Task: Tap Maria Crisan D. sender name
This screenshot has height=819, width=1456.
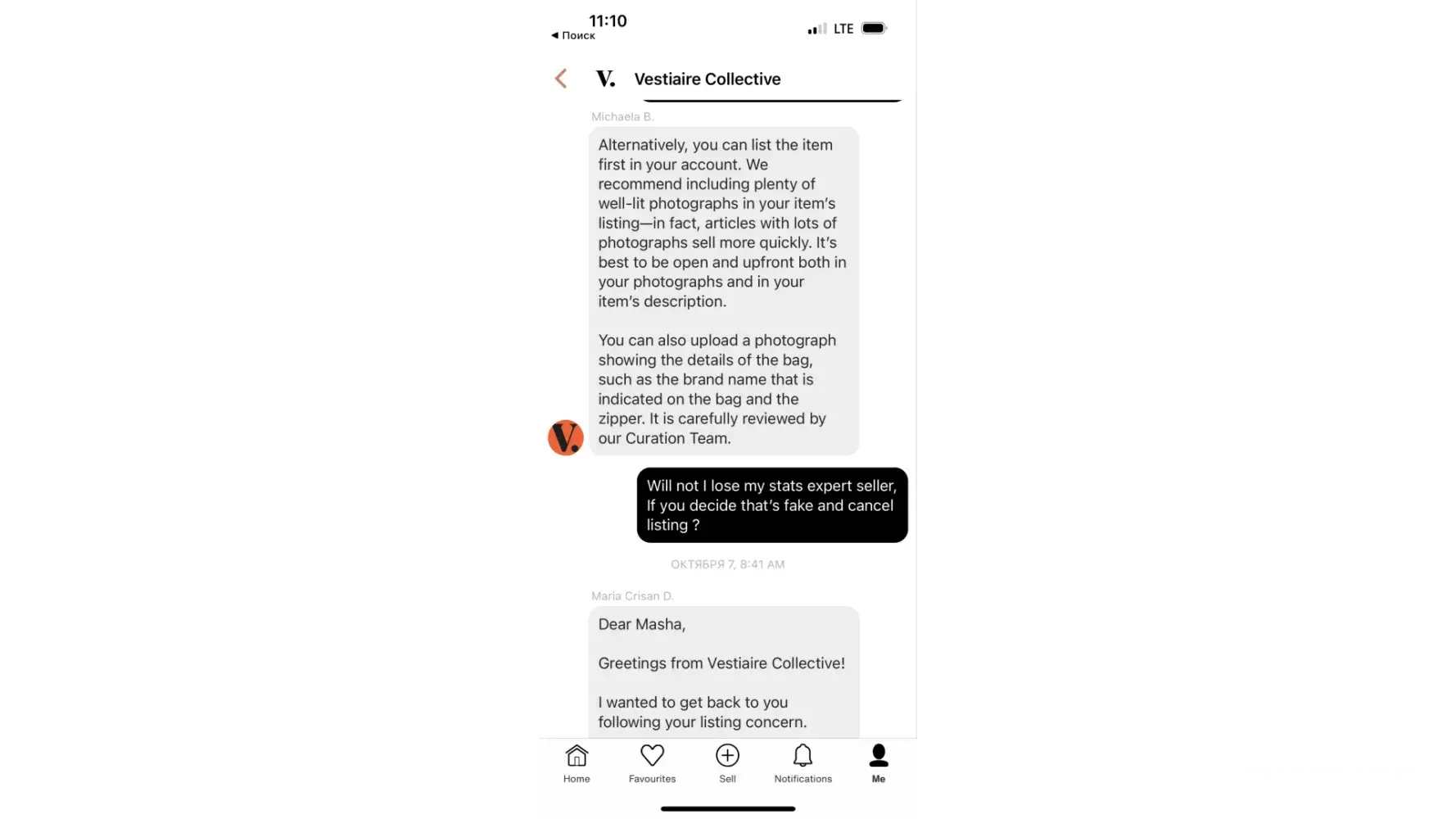Action: pyautogui.click(x=632, y=595)
